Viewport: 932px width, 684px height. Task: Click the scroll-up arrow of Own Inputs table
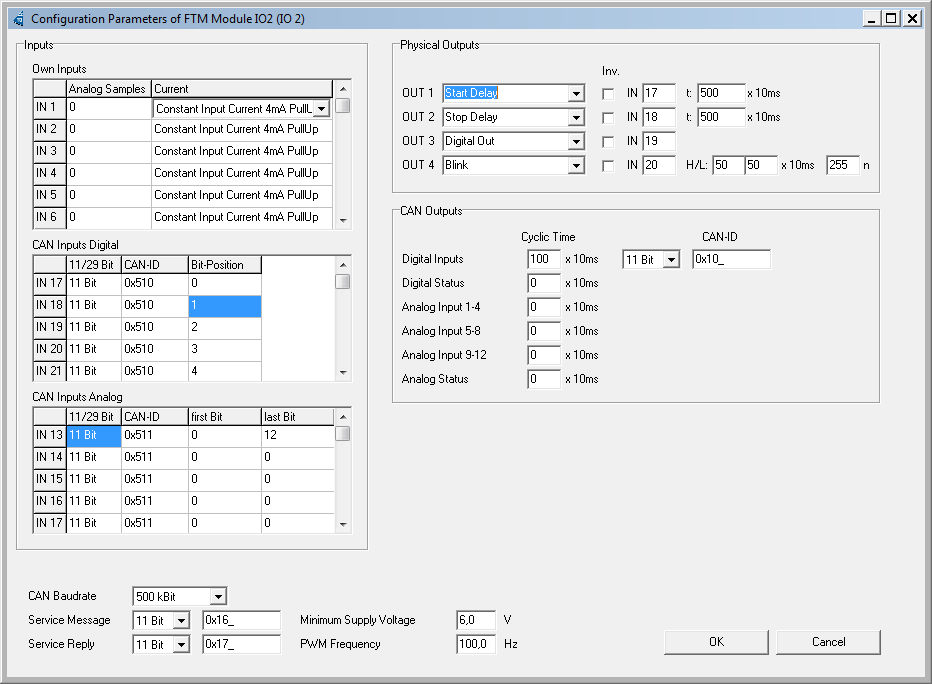tap(343, 89)
